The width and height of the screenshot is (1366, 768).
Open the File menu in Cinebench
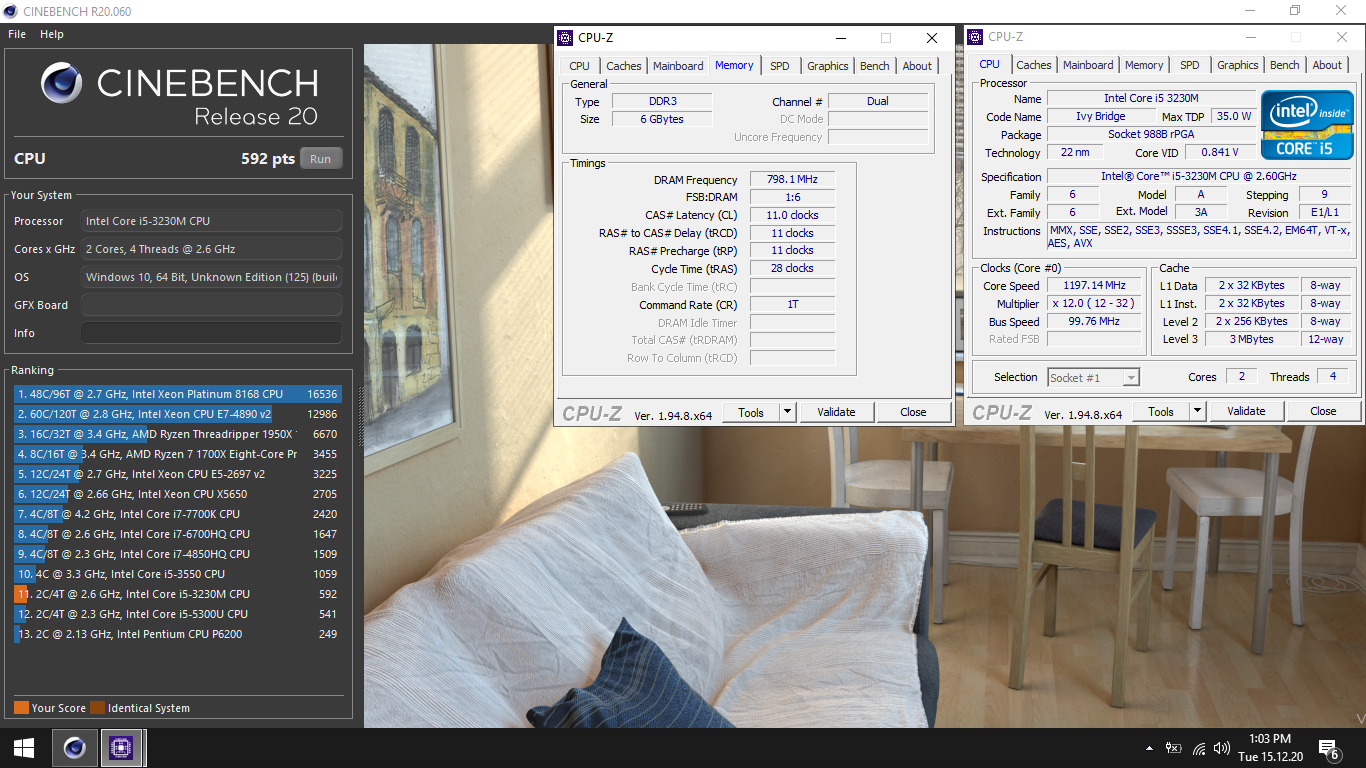(17, 34)
